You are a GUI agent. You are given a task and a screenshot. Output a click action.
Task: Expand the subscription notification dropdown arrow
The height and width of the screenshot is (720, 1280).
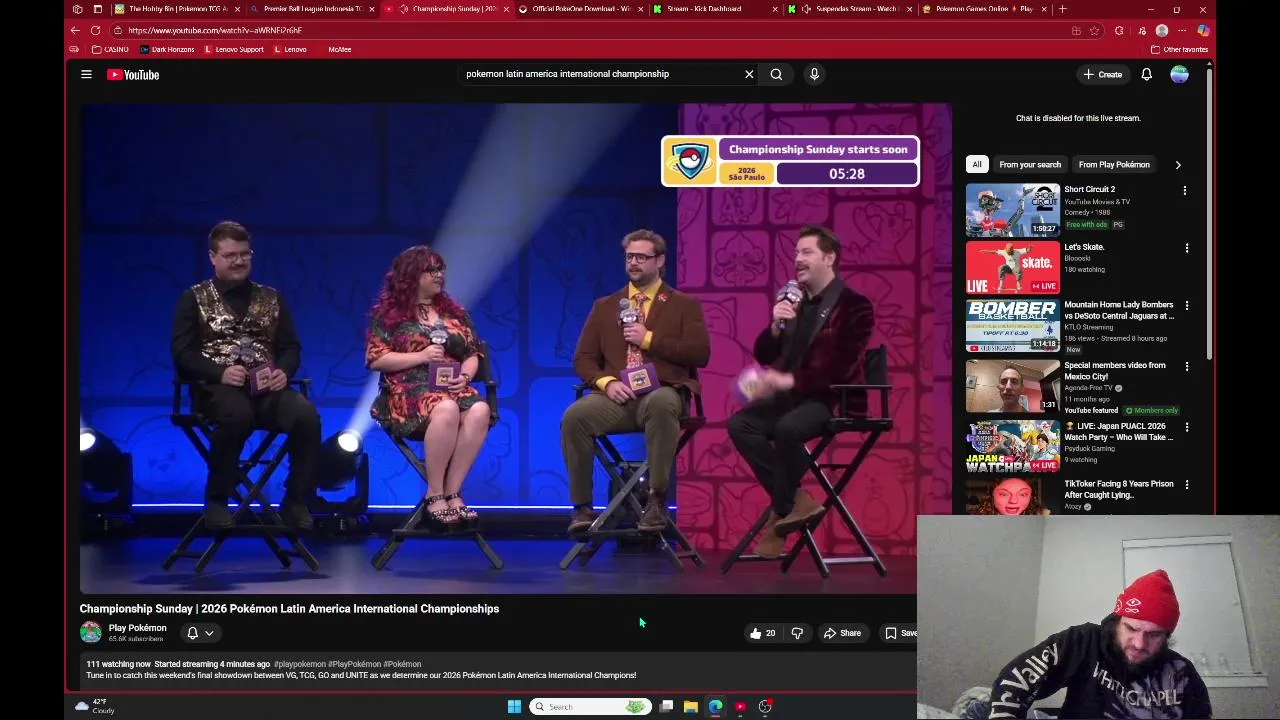(209, 633)
